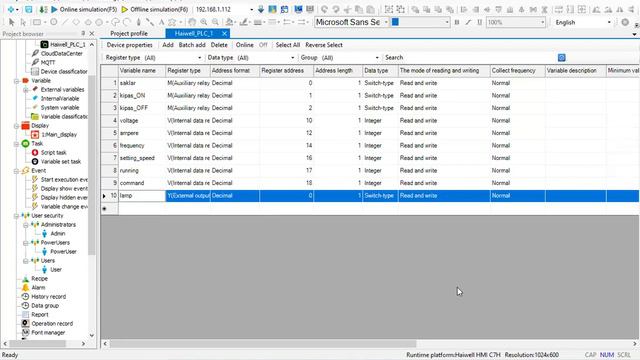
Task: Collapse the Variable tree node
Action: (17, 81)
